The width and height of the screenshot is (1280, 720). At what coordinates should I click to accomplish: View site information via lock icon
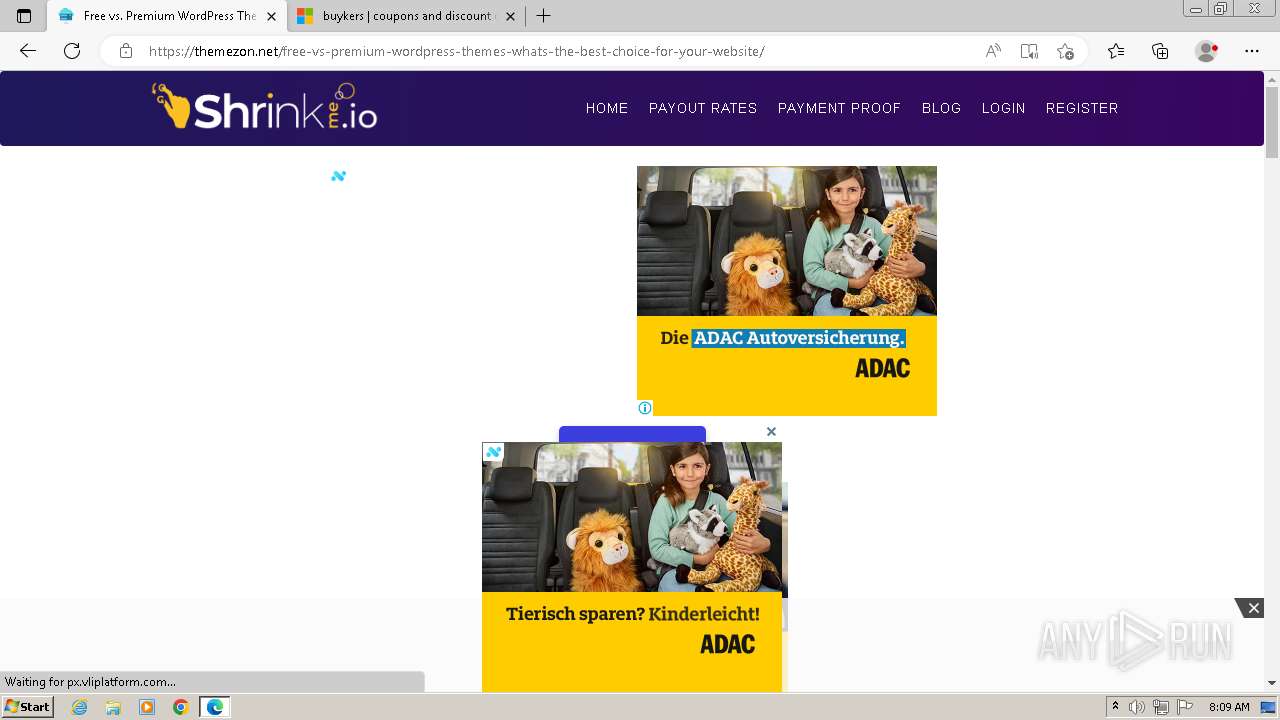pos(126,51)
